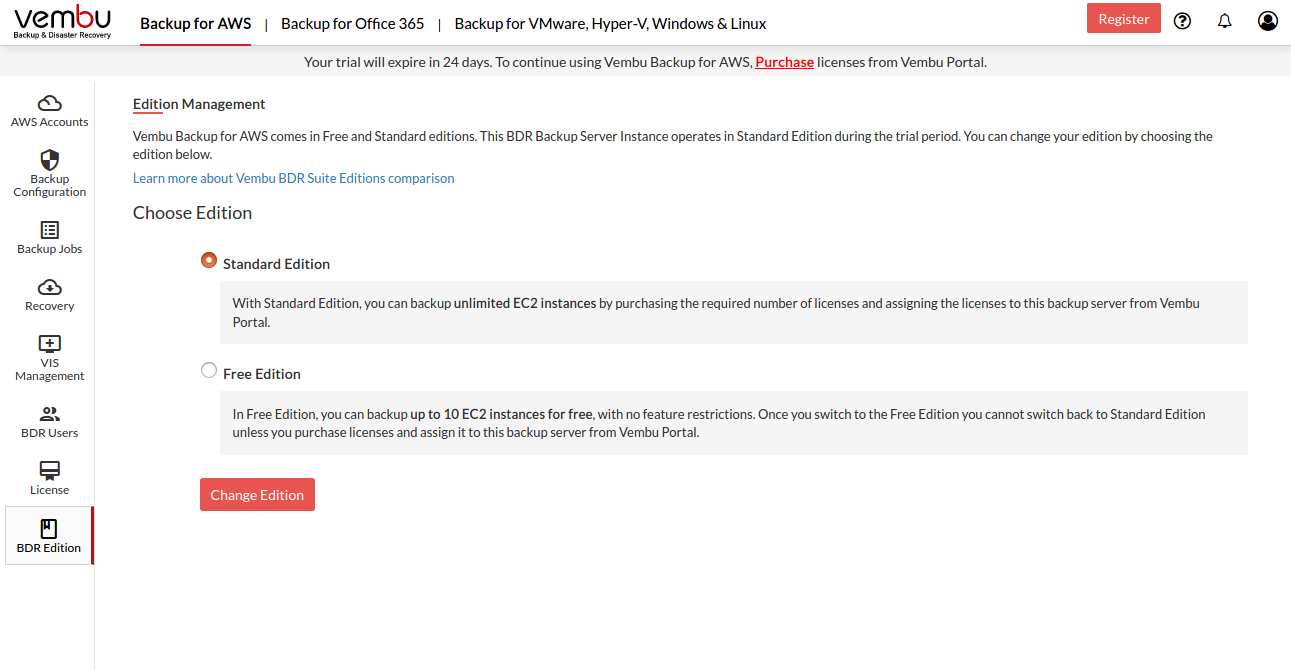Select the Backup Configuration icon

click(49, 172)
